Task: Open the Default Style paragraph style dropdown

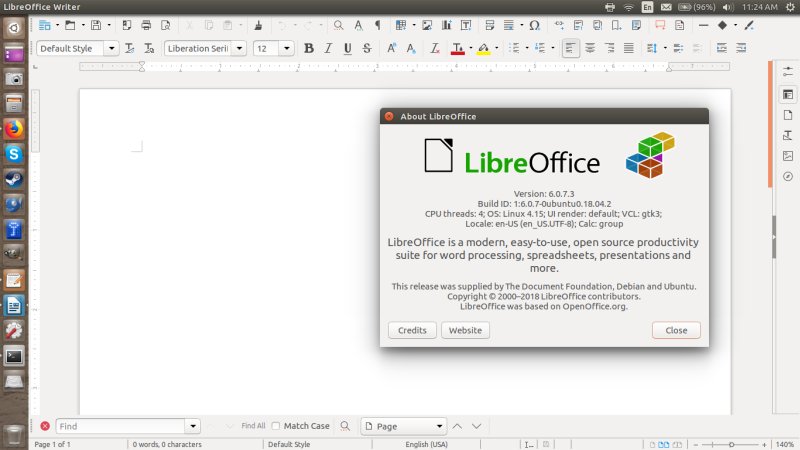Action: click(111, 48)
